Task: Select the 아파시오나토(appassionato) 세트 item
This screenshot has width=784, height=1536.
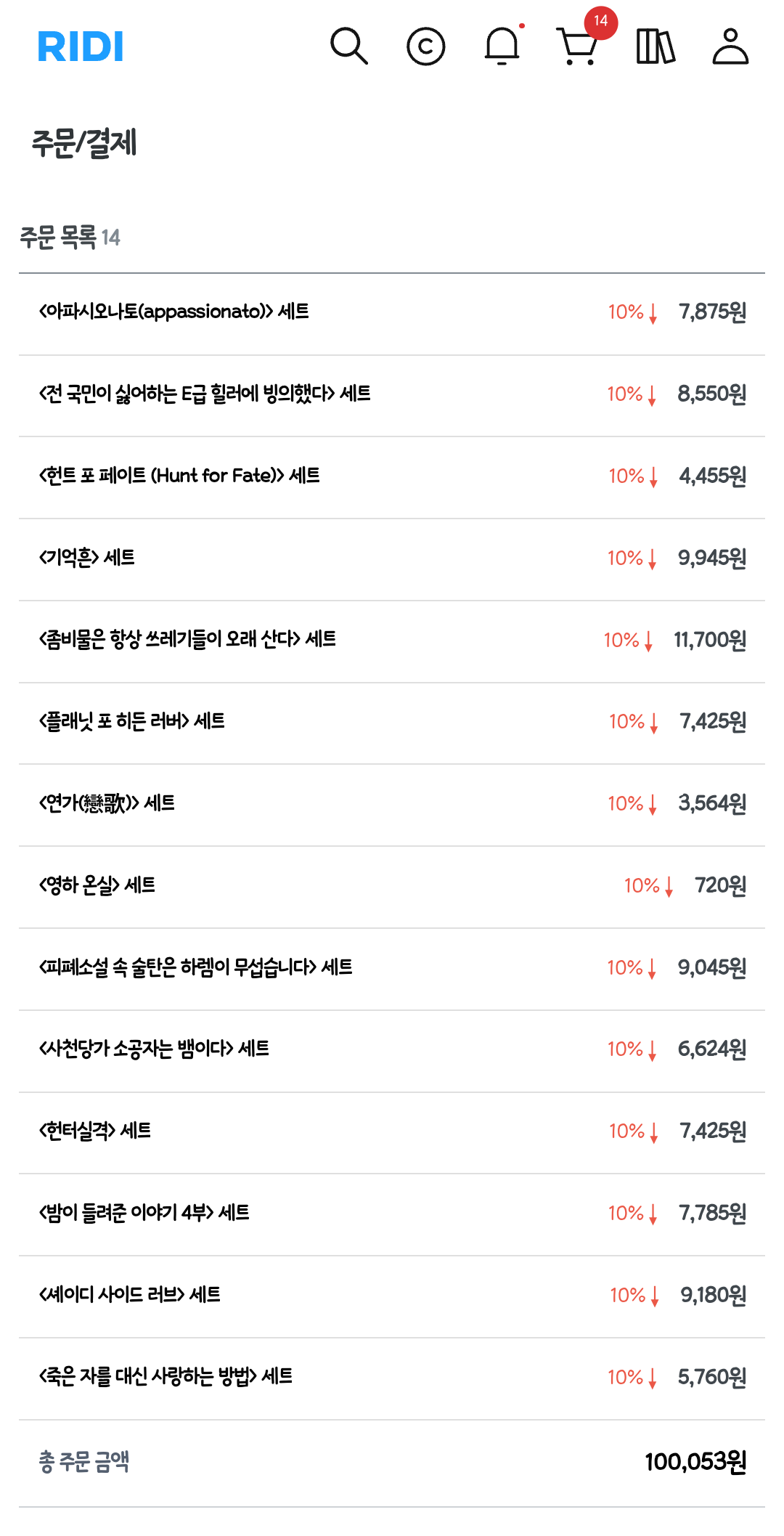Action: (174, 312)
